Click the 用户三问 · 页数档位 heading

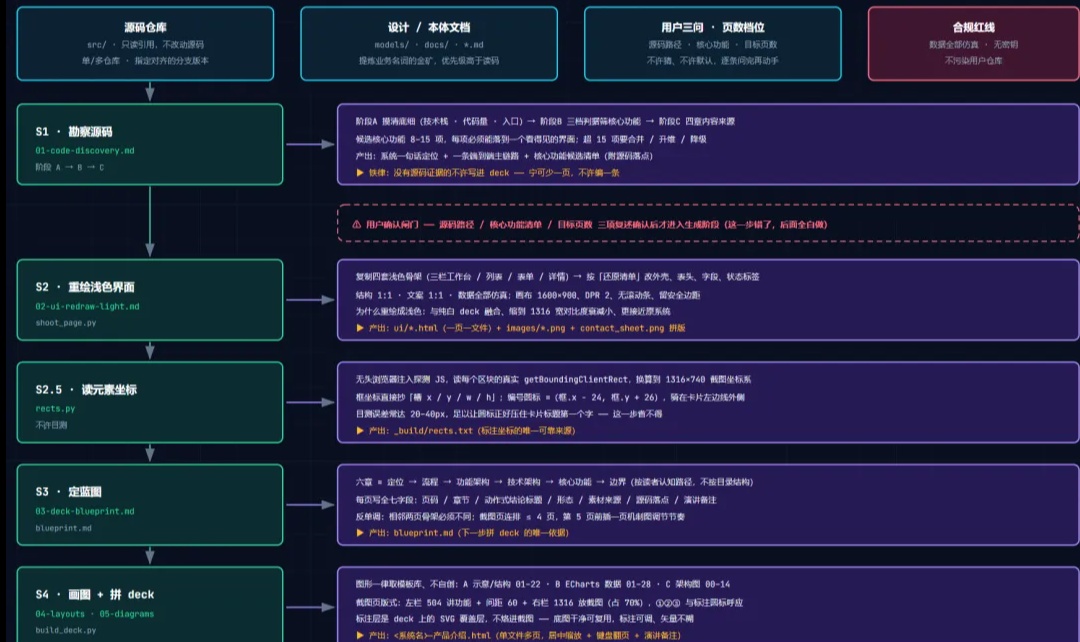(712, 28)
